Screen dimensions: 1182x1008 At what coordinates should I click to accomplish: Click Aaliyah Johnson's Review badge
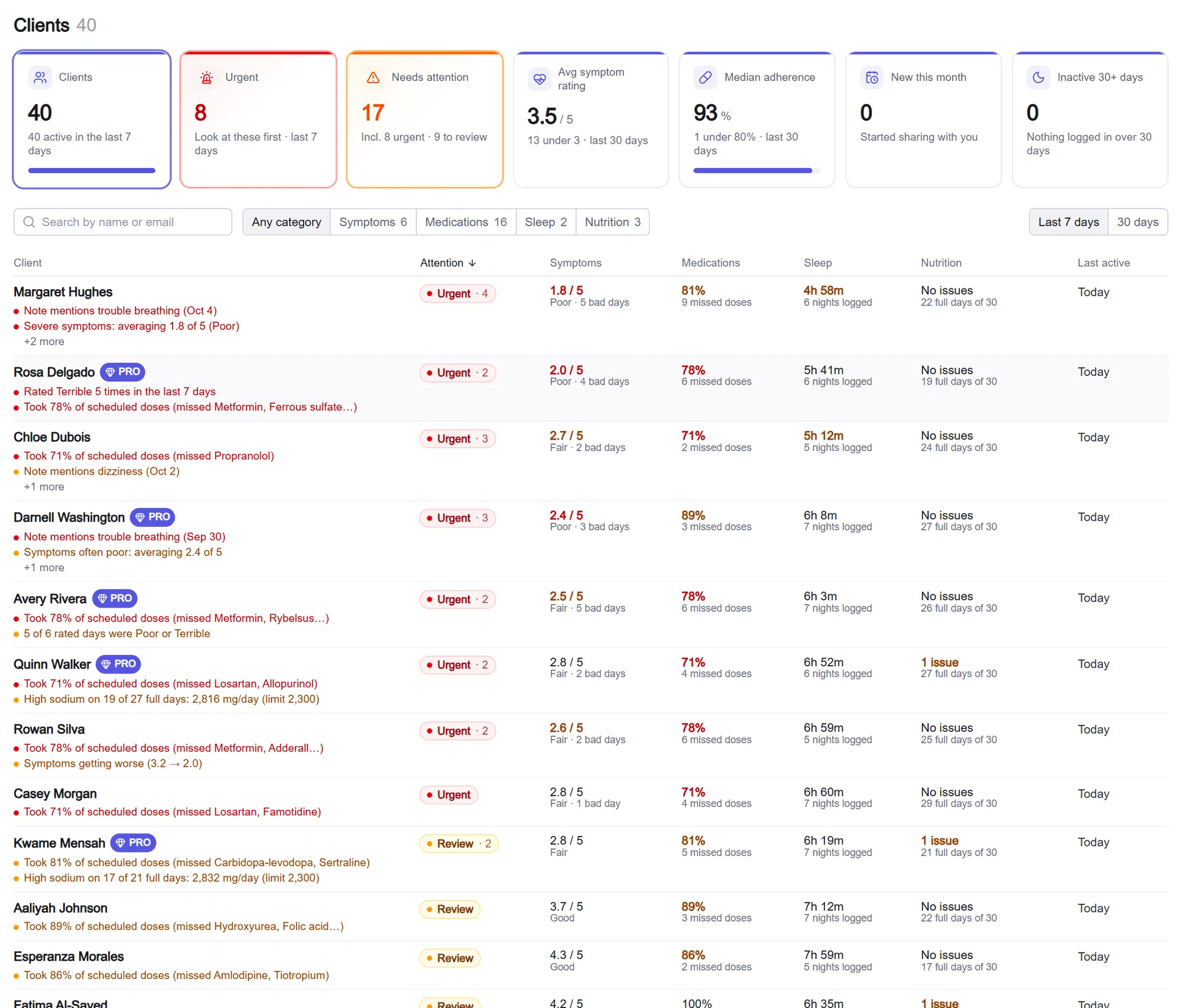[x=450, y=909]
